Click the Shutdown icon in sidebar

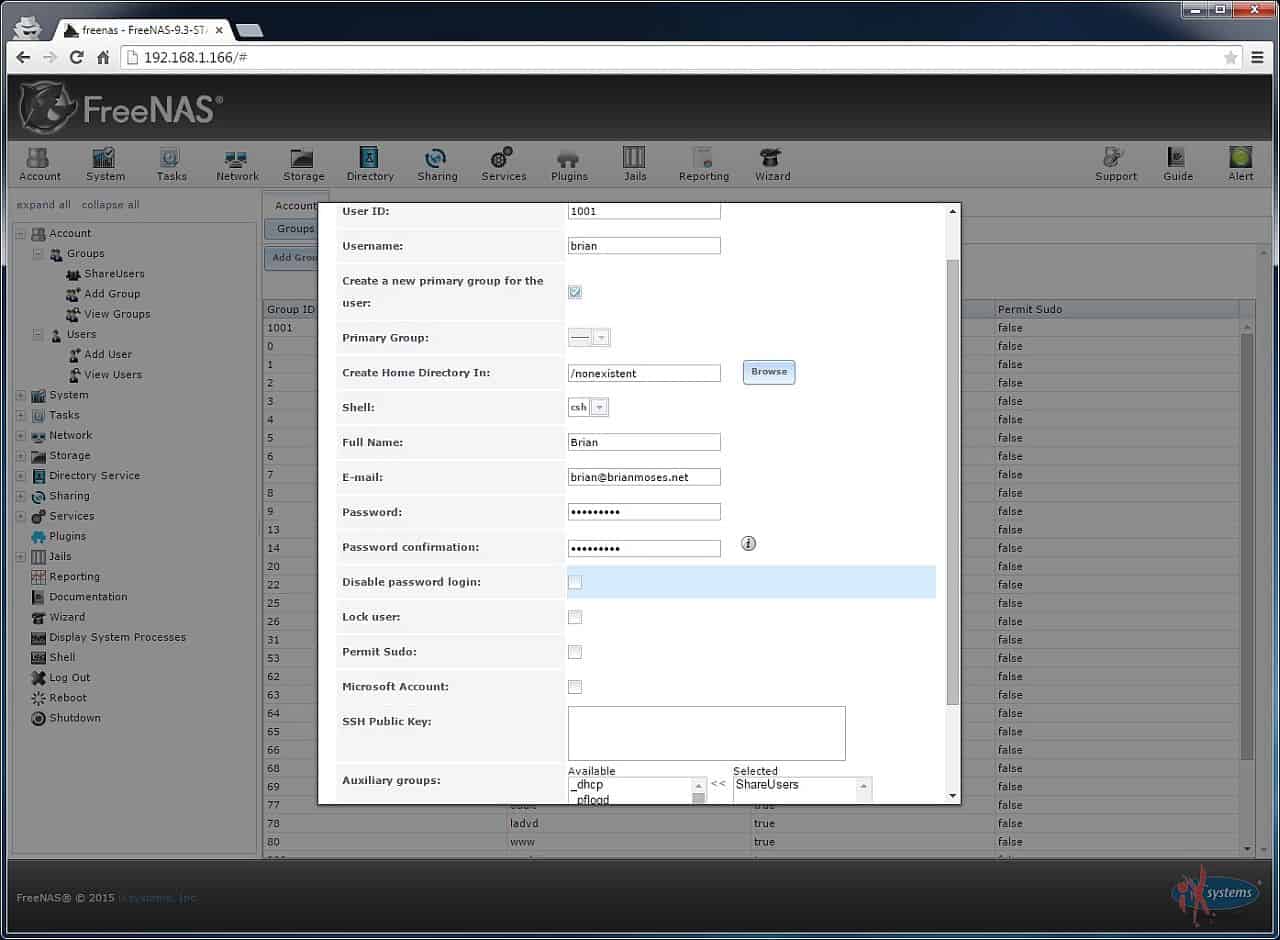point(38,718)
